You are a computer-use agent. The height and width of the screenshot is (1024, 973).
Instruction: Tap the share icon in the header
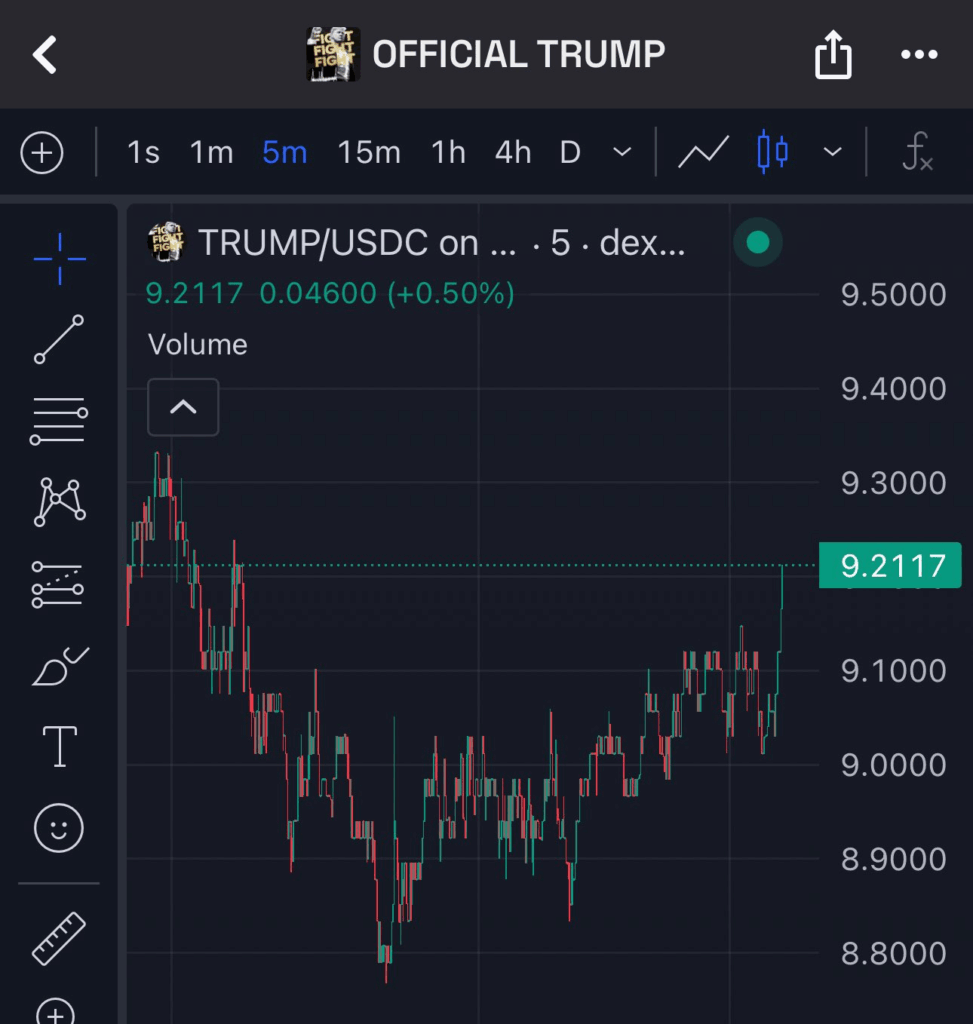pos(833,55)
